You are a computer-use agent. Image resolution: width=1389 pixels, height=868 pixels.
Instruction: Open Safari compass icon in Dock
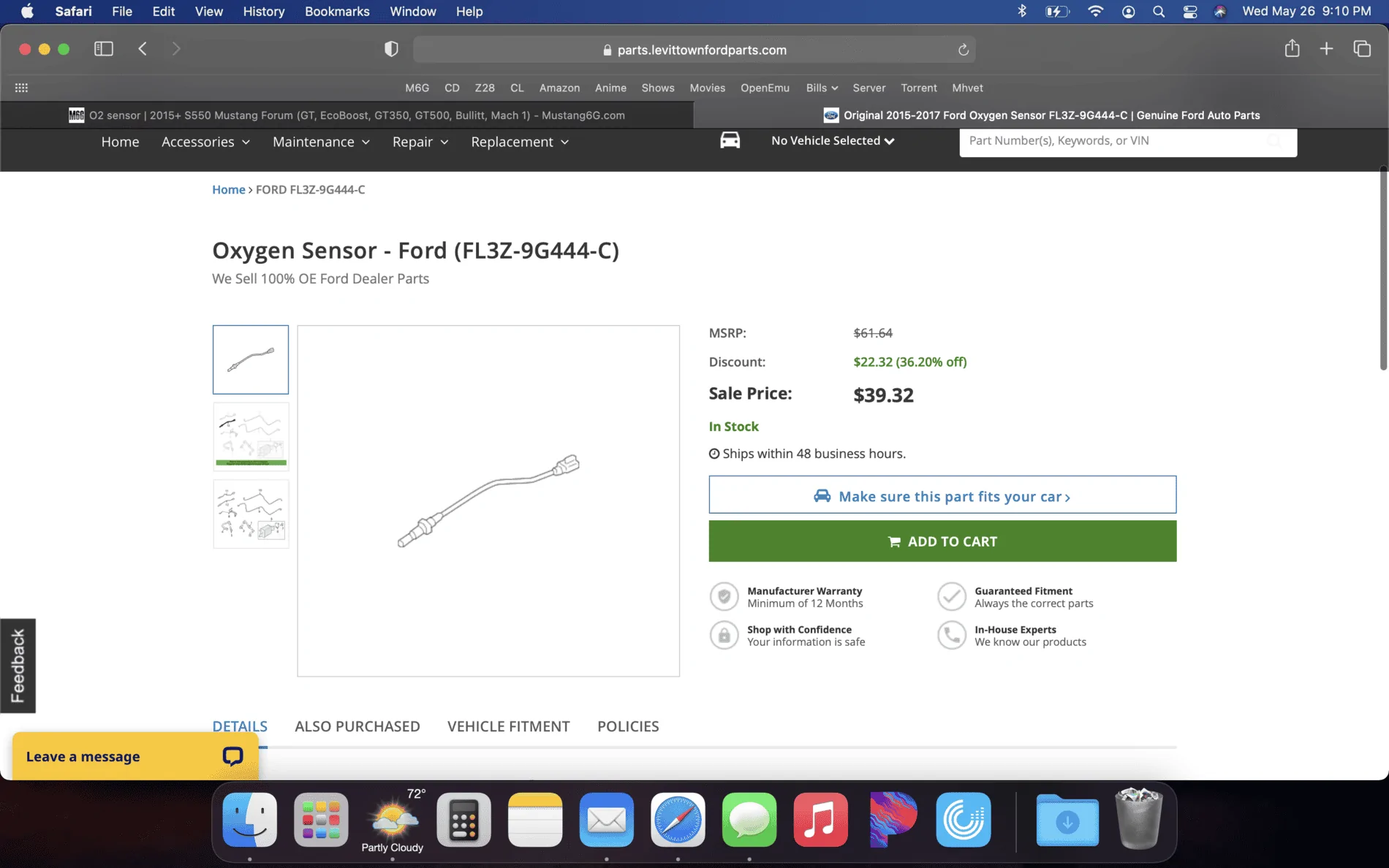[678, 820]
